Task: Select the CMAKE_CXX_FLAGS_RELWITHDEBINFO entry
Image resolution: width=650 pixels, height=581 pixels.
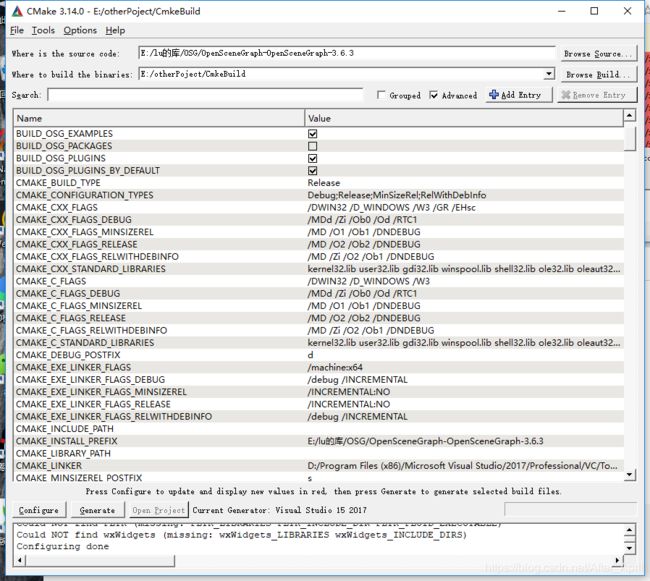Action: click(x=319, y=257)
